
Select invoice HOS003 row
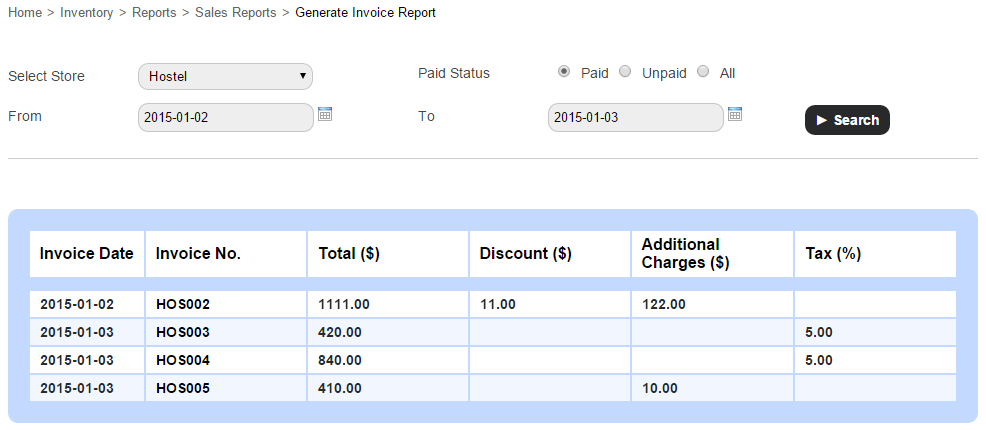click(183, 332)
